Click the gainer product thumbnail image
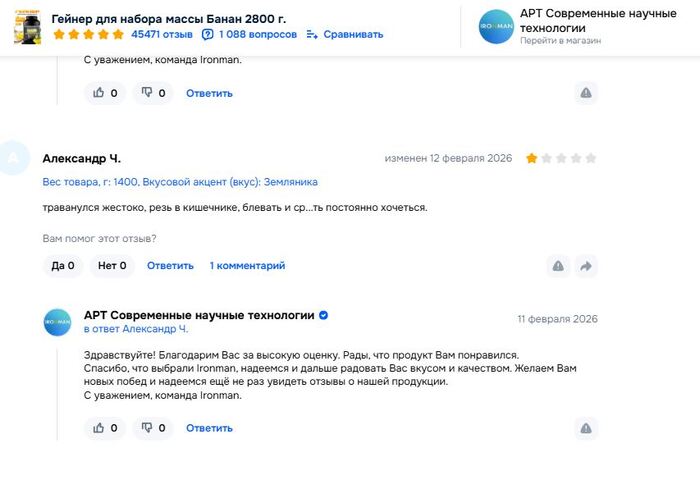The width and height of the screenshot is (700, 489). 27,26
